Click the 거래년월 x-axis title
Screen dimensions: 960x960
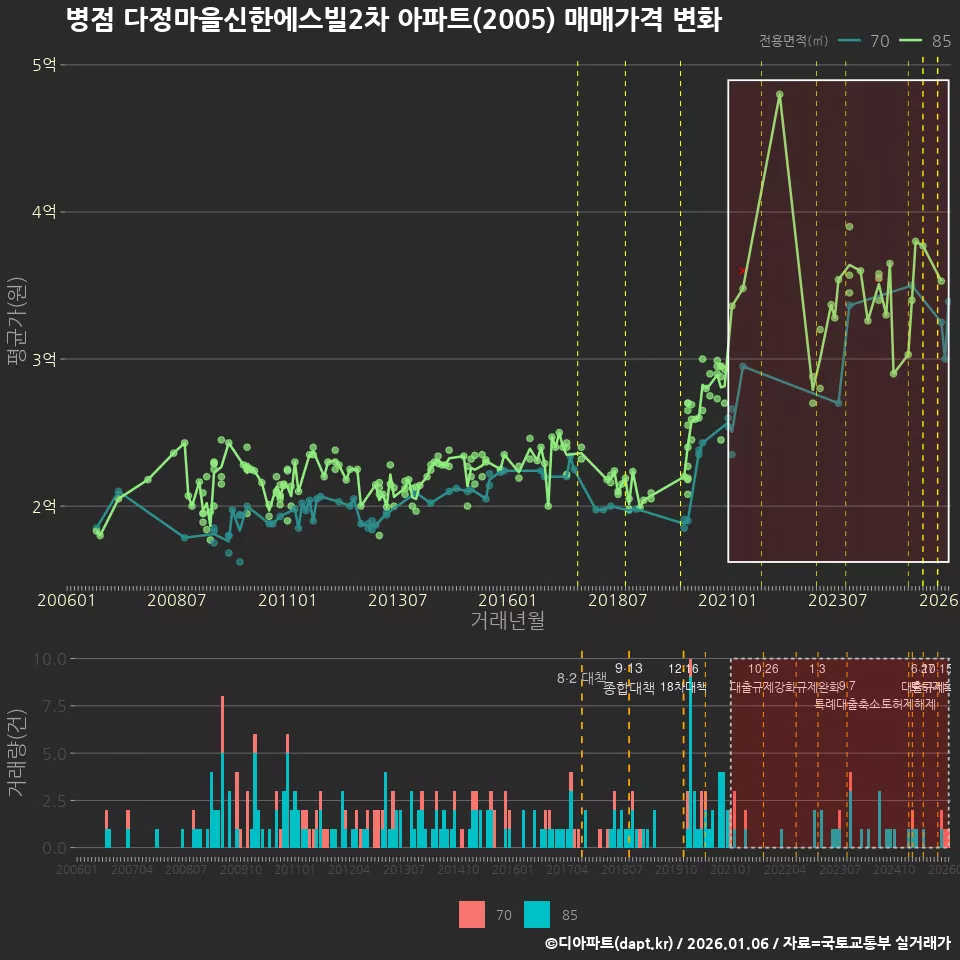pyautogui.click(x=508, y=619)
